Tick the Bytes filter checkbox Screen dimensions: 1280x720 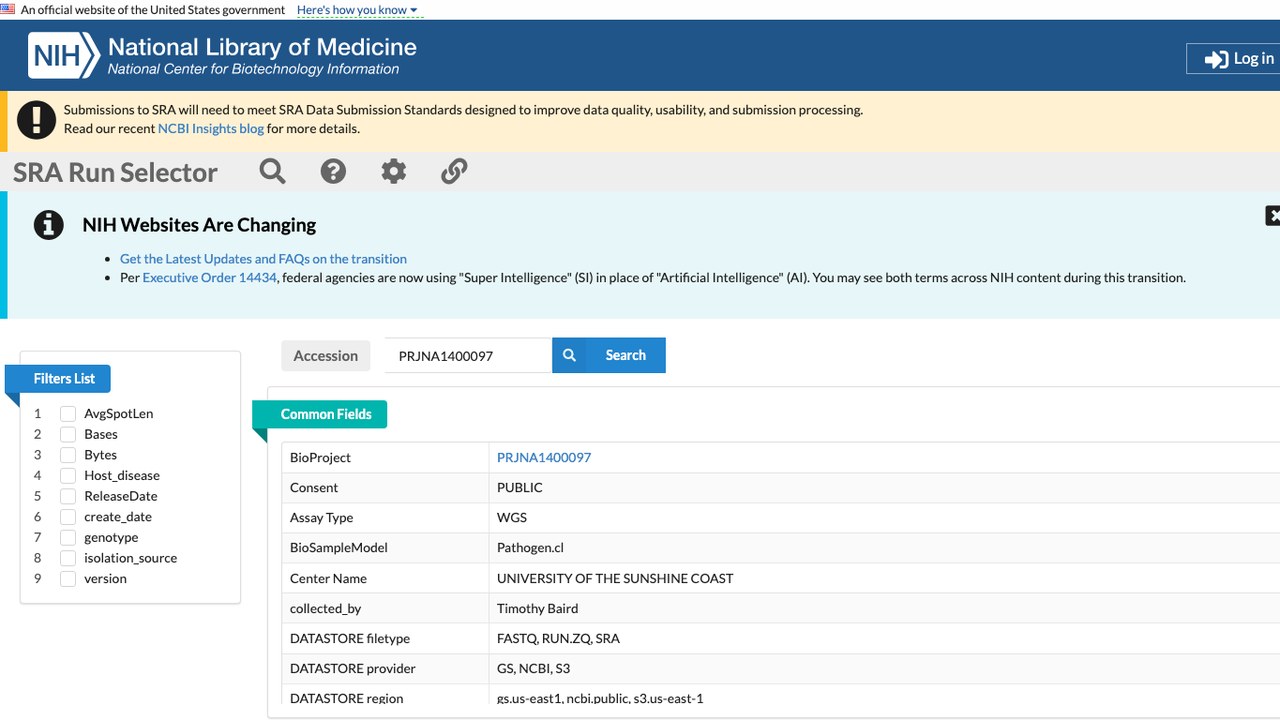click(x=68, y=455)
